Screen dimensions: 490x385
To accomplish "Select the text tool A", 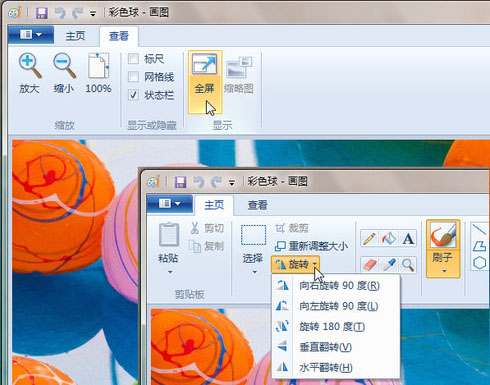I will 408,239.
